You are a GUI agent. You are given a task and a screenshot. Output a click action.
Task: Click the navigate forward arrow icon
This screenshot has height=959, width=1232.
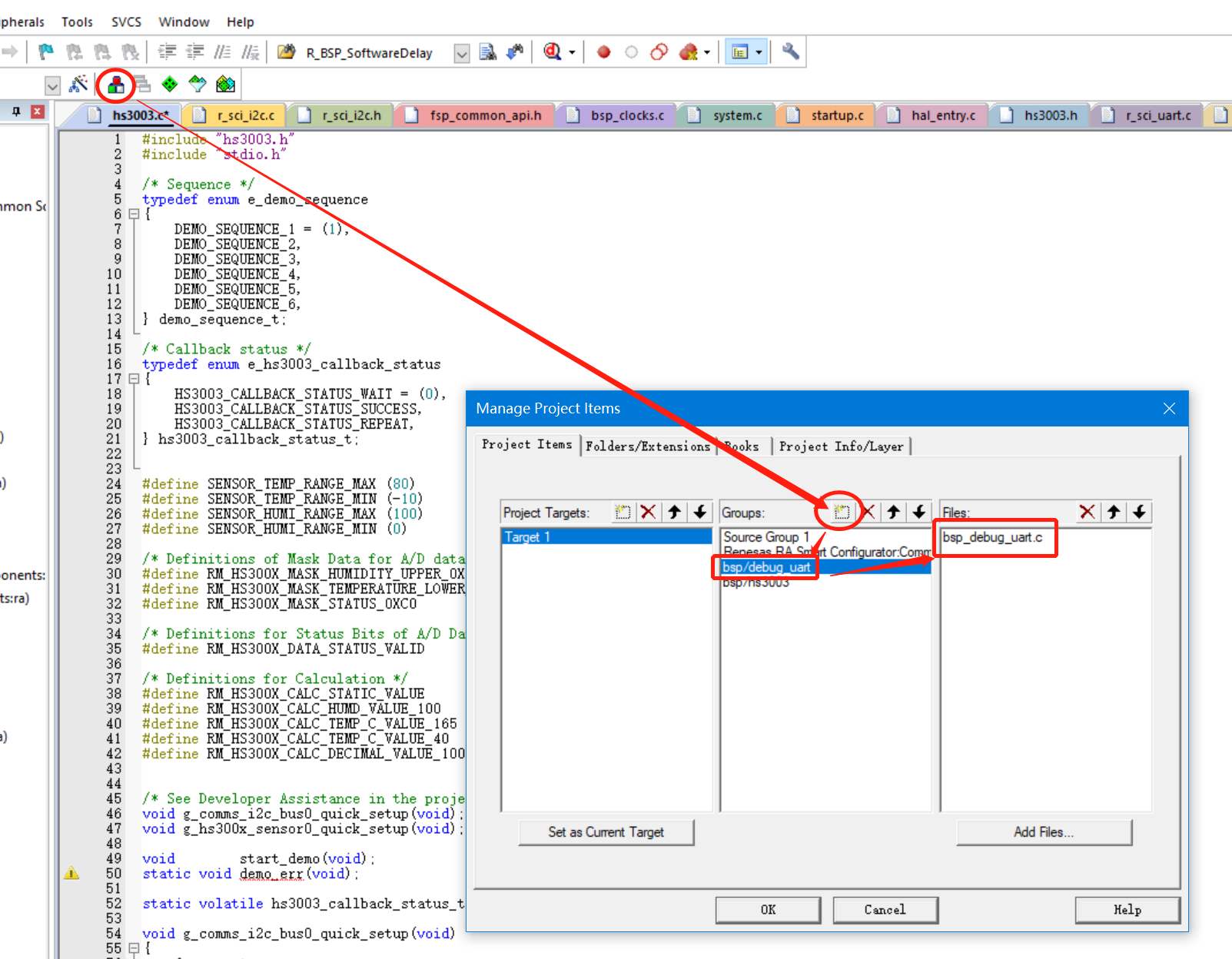9,51
